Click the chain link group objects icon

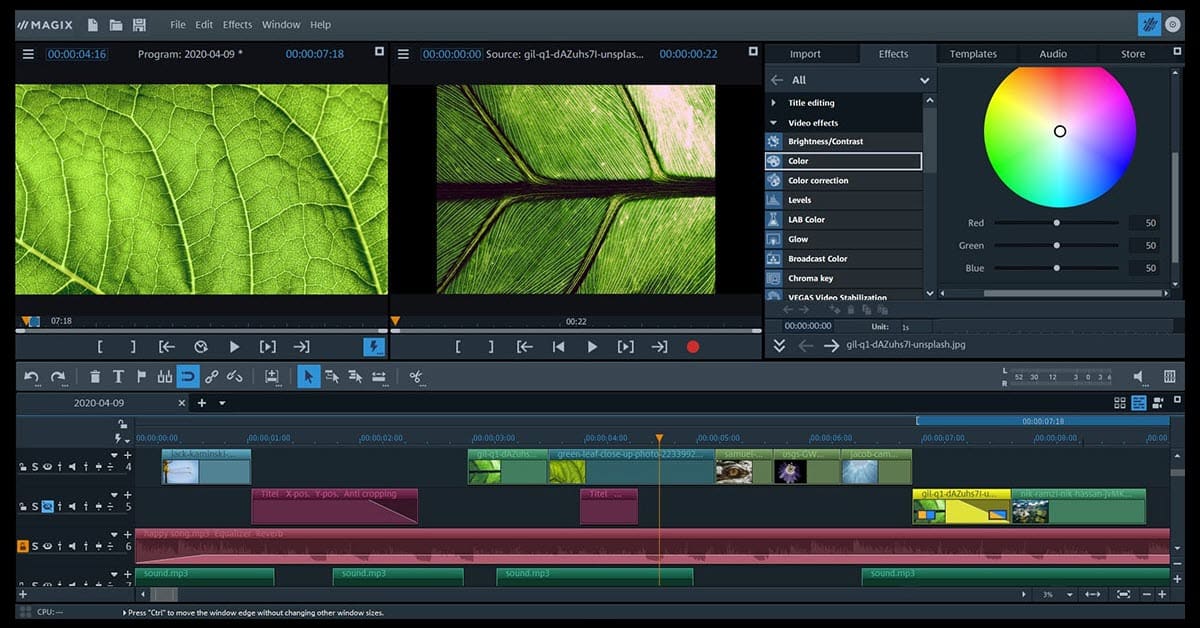(211, 377)
